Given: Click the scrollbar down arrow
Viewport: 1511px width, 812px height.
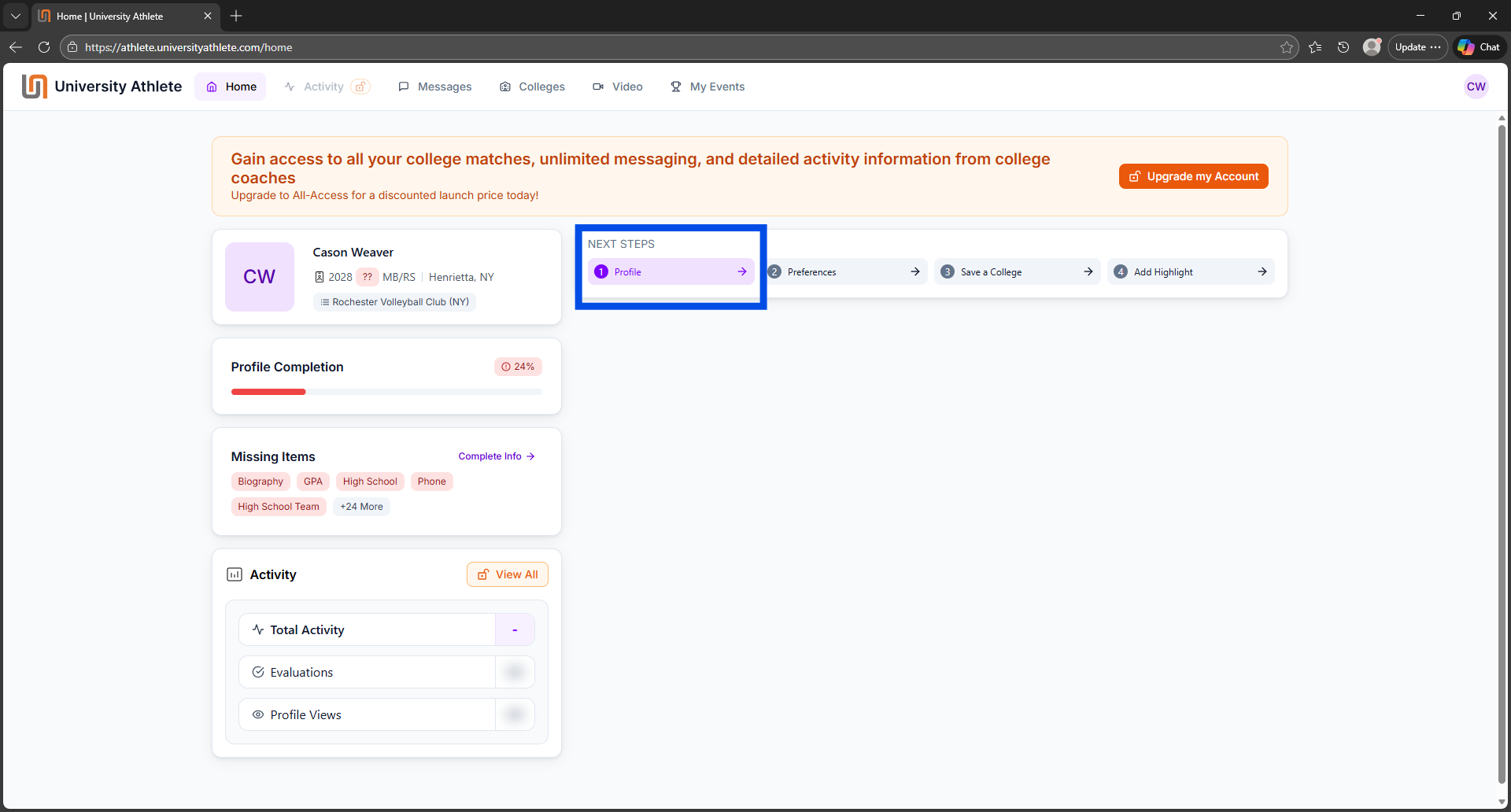Looking at the screenshot, I should 1502,802.
